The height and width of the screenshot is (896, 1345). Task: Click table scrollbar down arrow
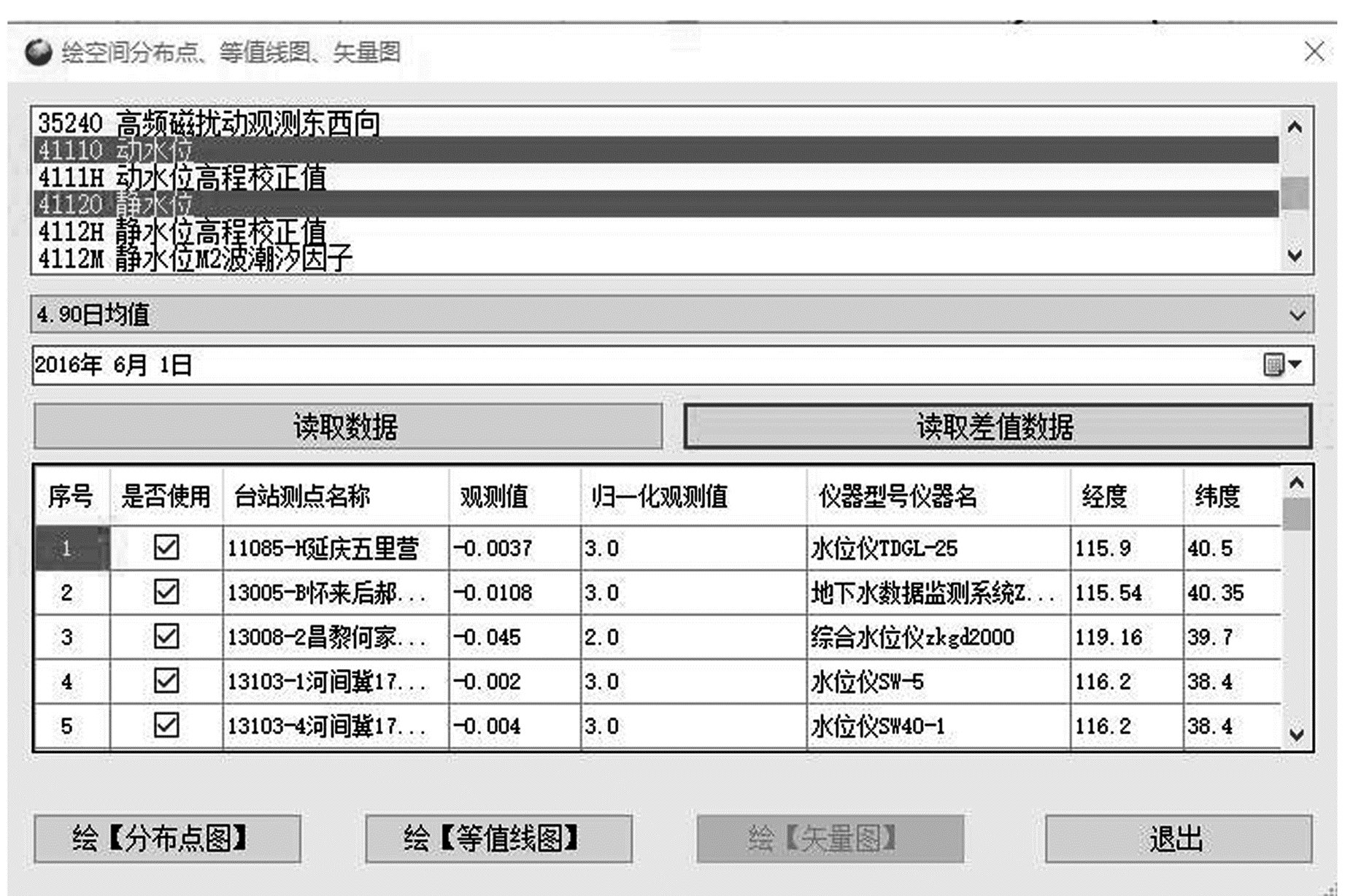tap(1296, 734)
